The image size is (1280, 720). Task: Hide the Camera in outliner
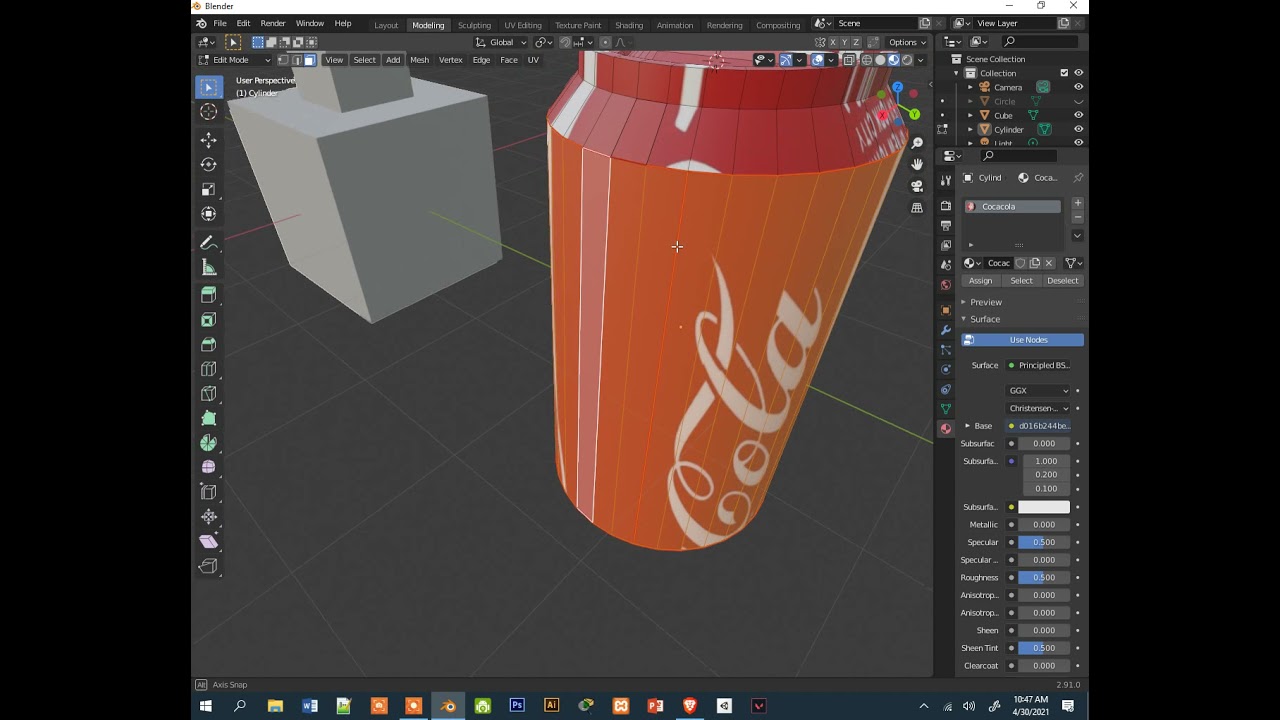[x=1078, y=87]
